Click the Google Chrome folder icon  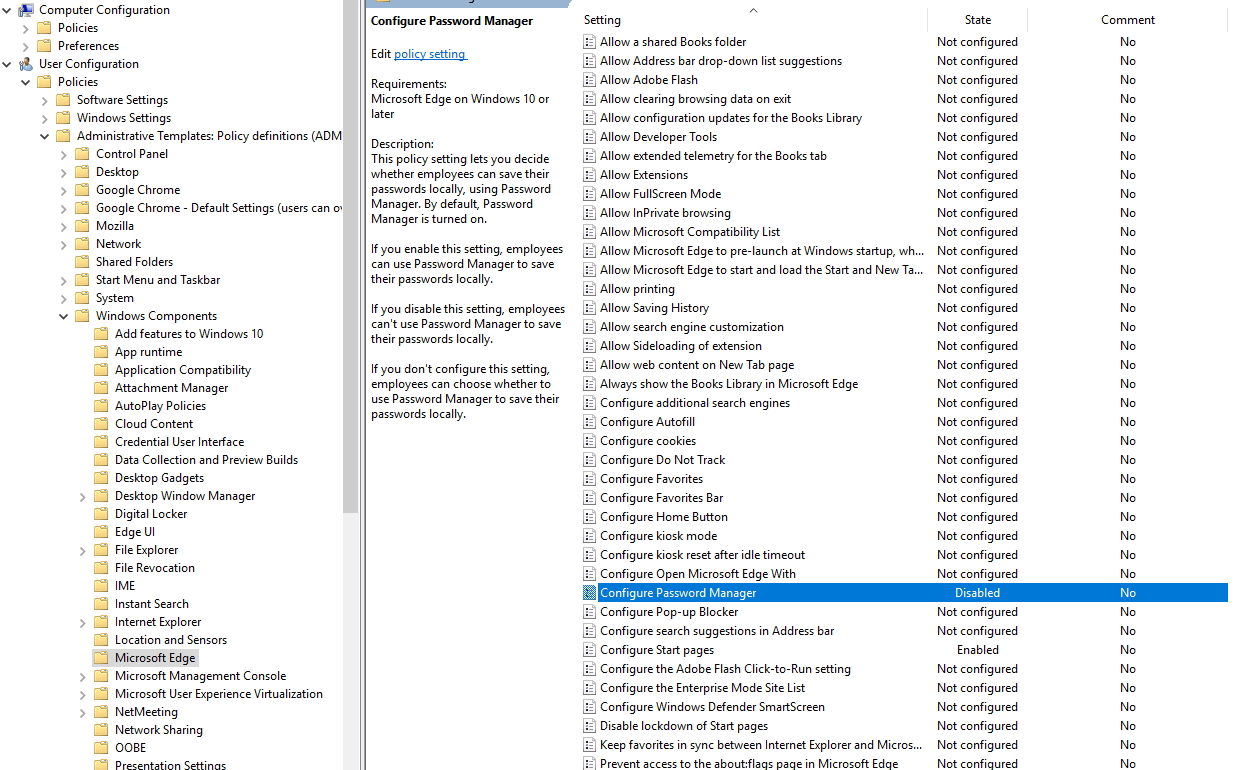[83, 190]
